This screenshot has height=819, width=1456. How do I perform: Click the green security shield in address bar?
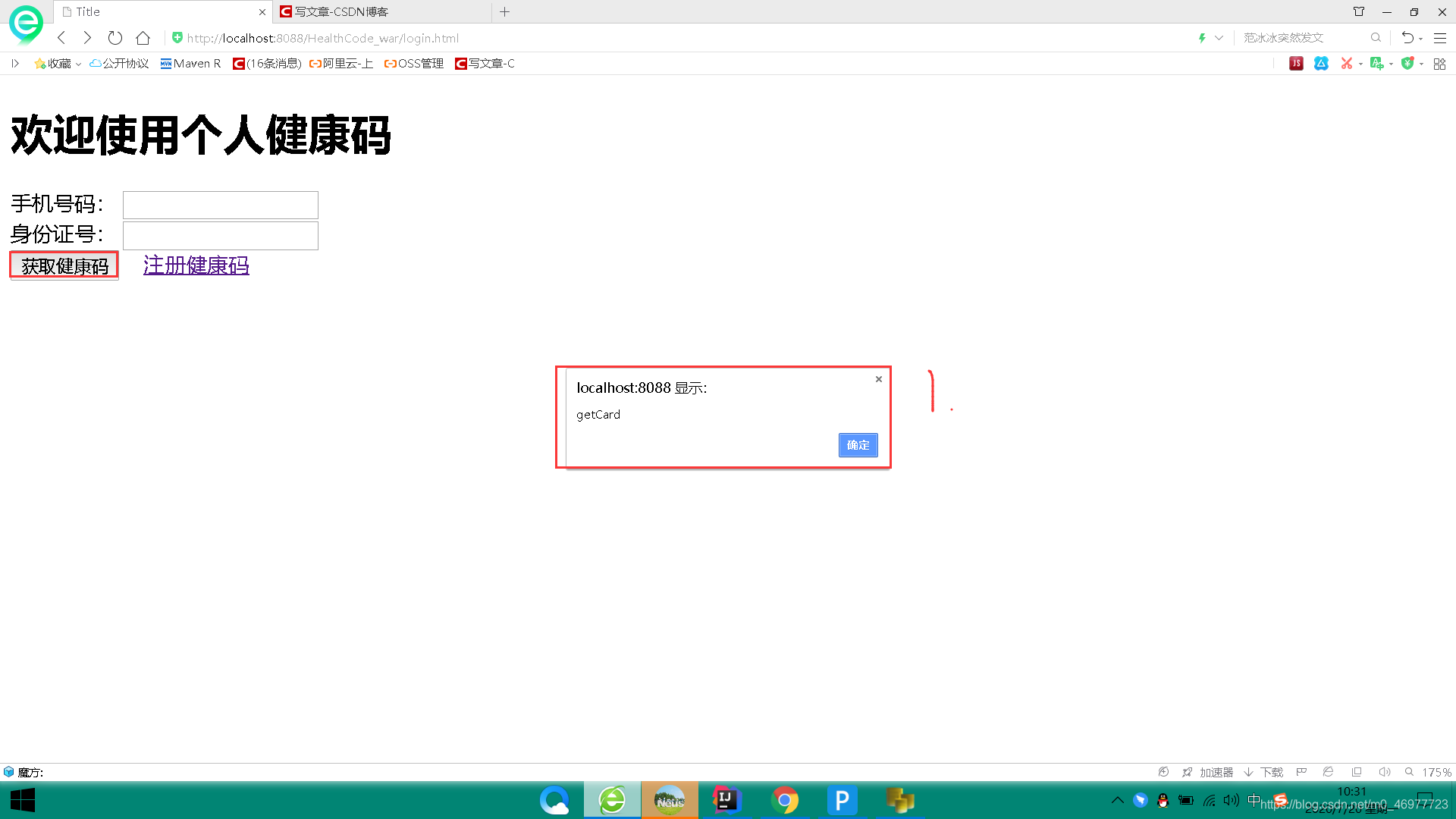tap(177, 37)
